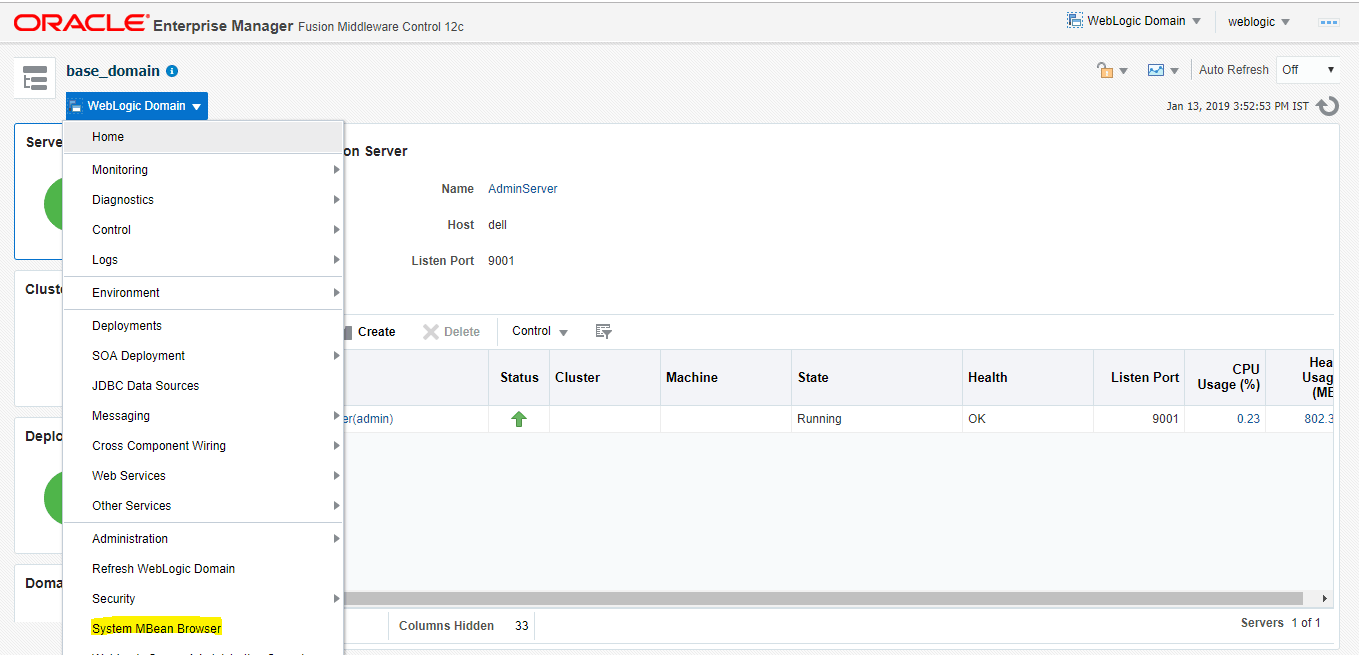Expand the Monitoring submenu
Viewport: 1359px width, 655px height.
[x=203, y=170]
